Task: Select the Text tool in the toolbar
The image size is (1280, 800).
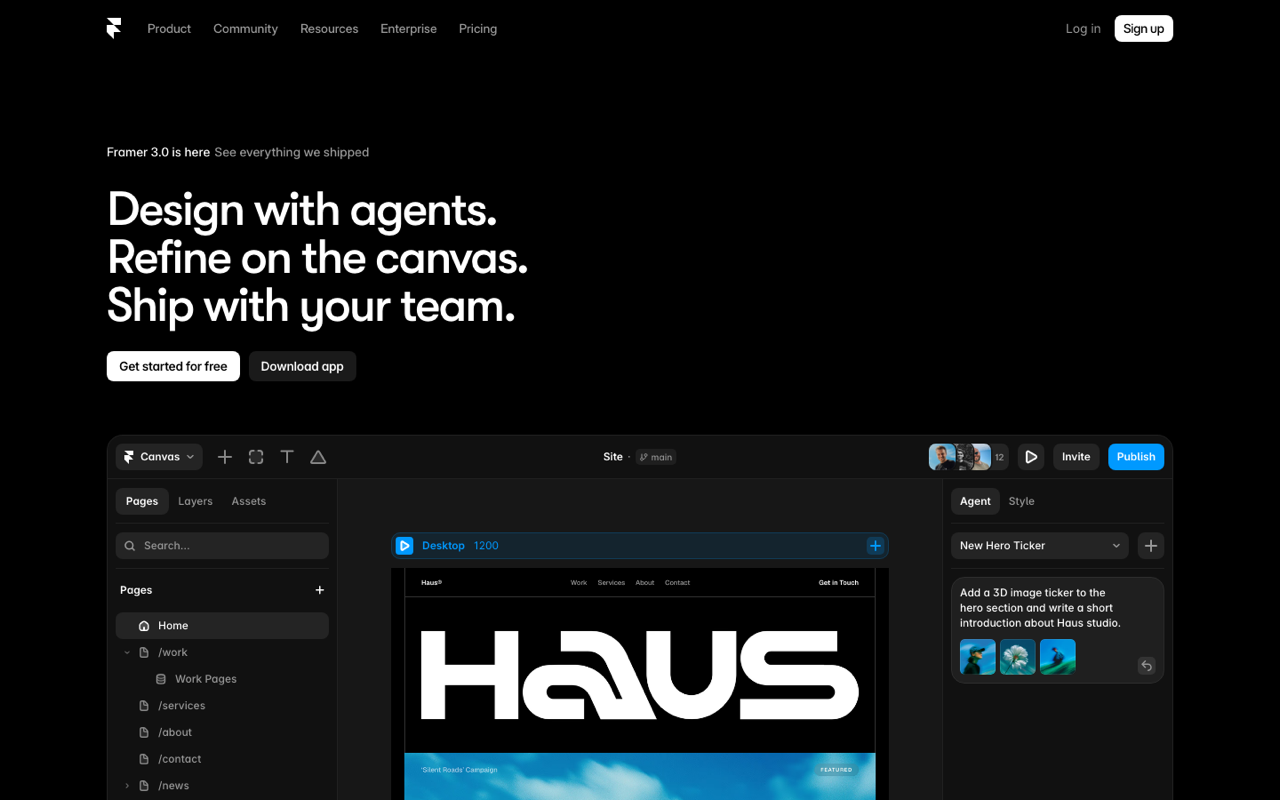Action: click(x=287, y=457)
